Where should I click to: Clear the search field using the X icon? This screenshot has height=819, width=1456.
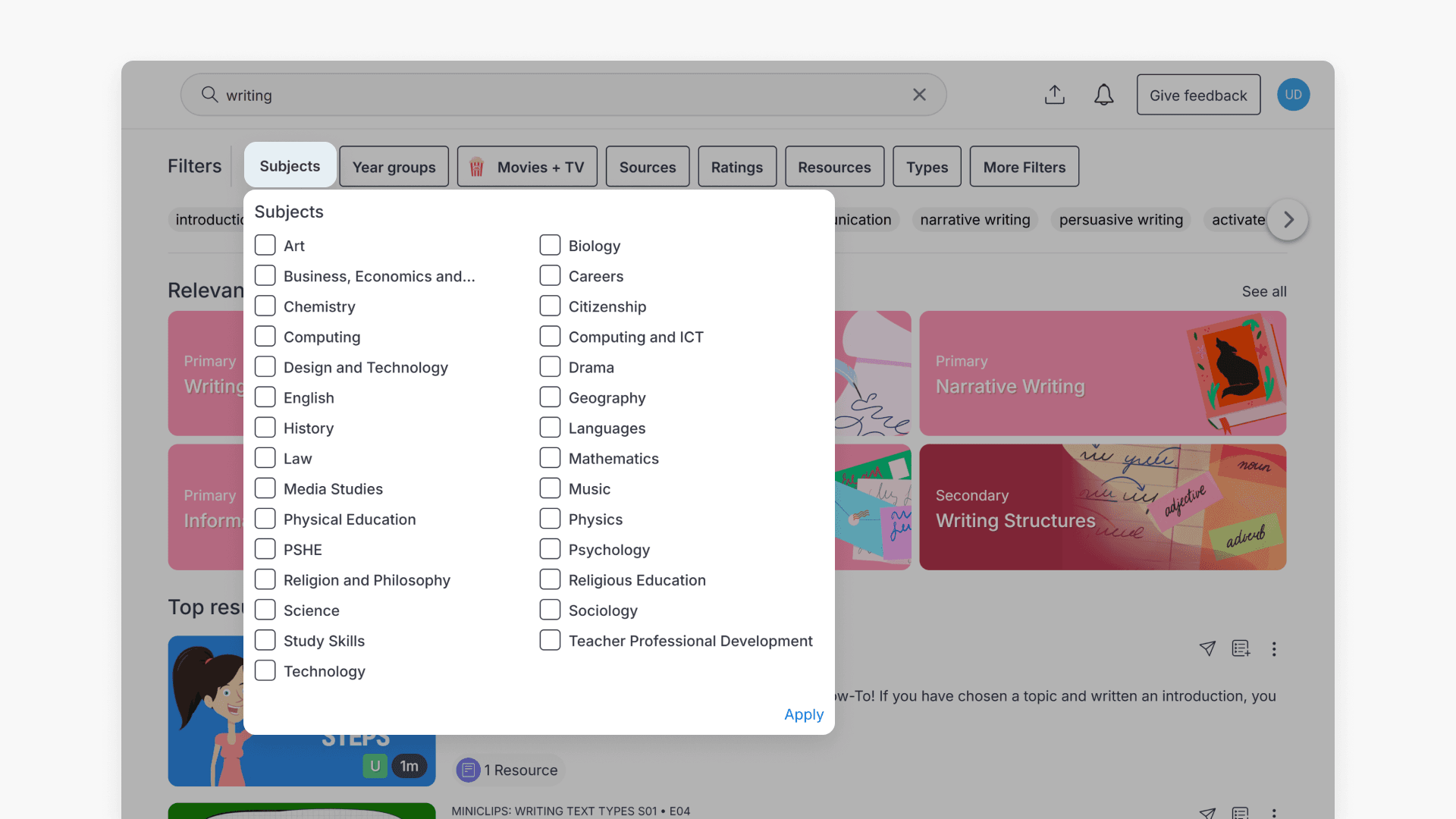[x=919, y=95]
